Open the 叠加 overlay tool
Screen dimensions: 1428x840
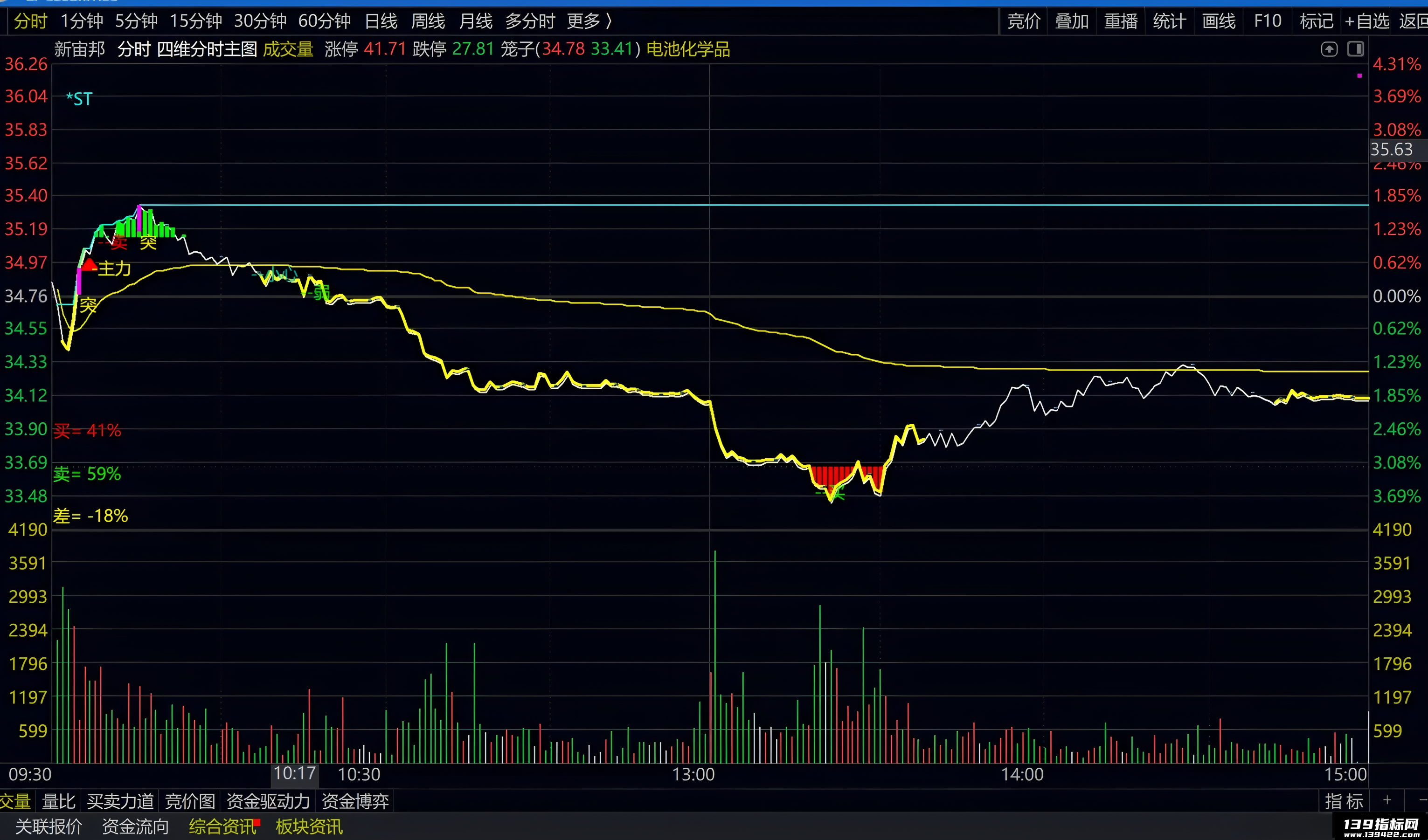tap(1072, 21)
